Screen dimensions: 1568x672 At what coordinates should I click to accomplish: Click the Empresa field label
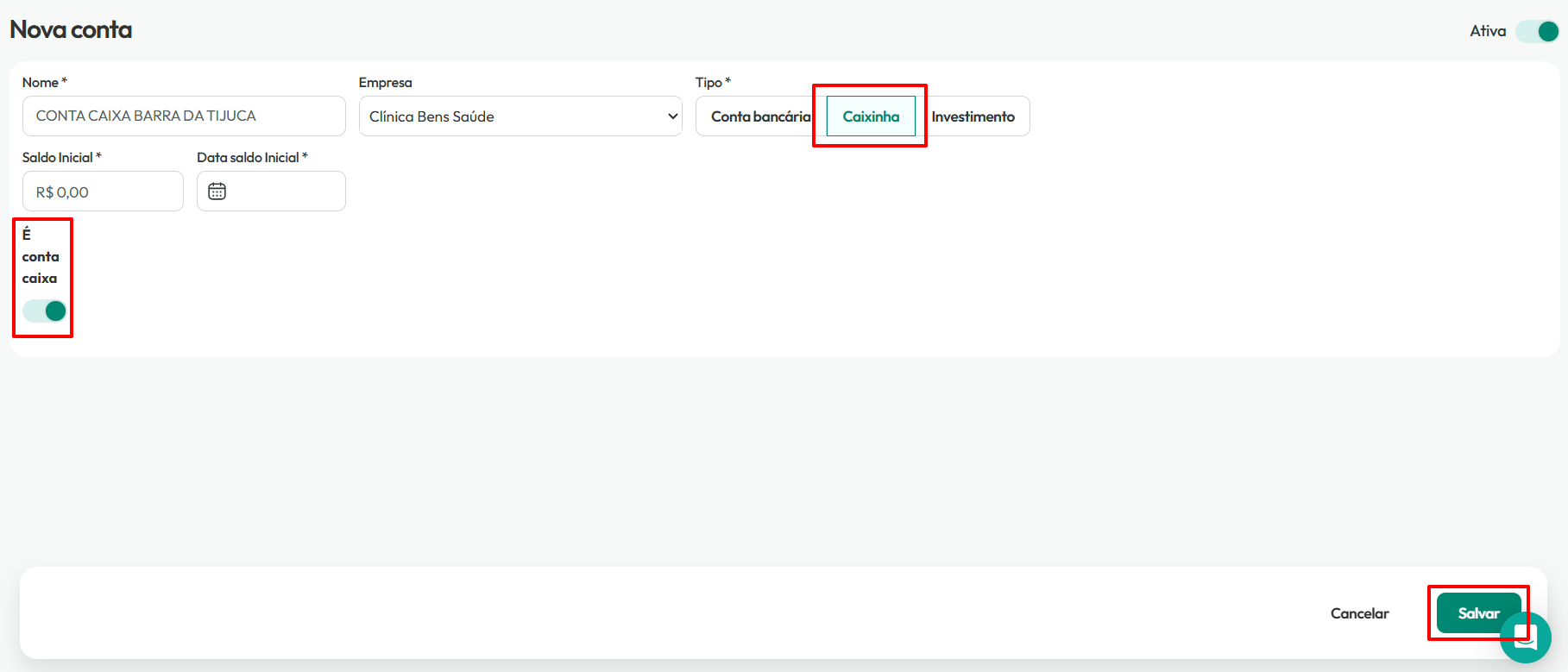pyautogui.click(x=385, y=82)
